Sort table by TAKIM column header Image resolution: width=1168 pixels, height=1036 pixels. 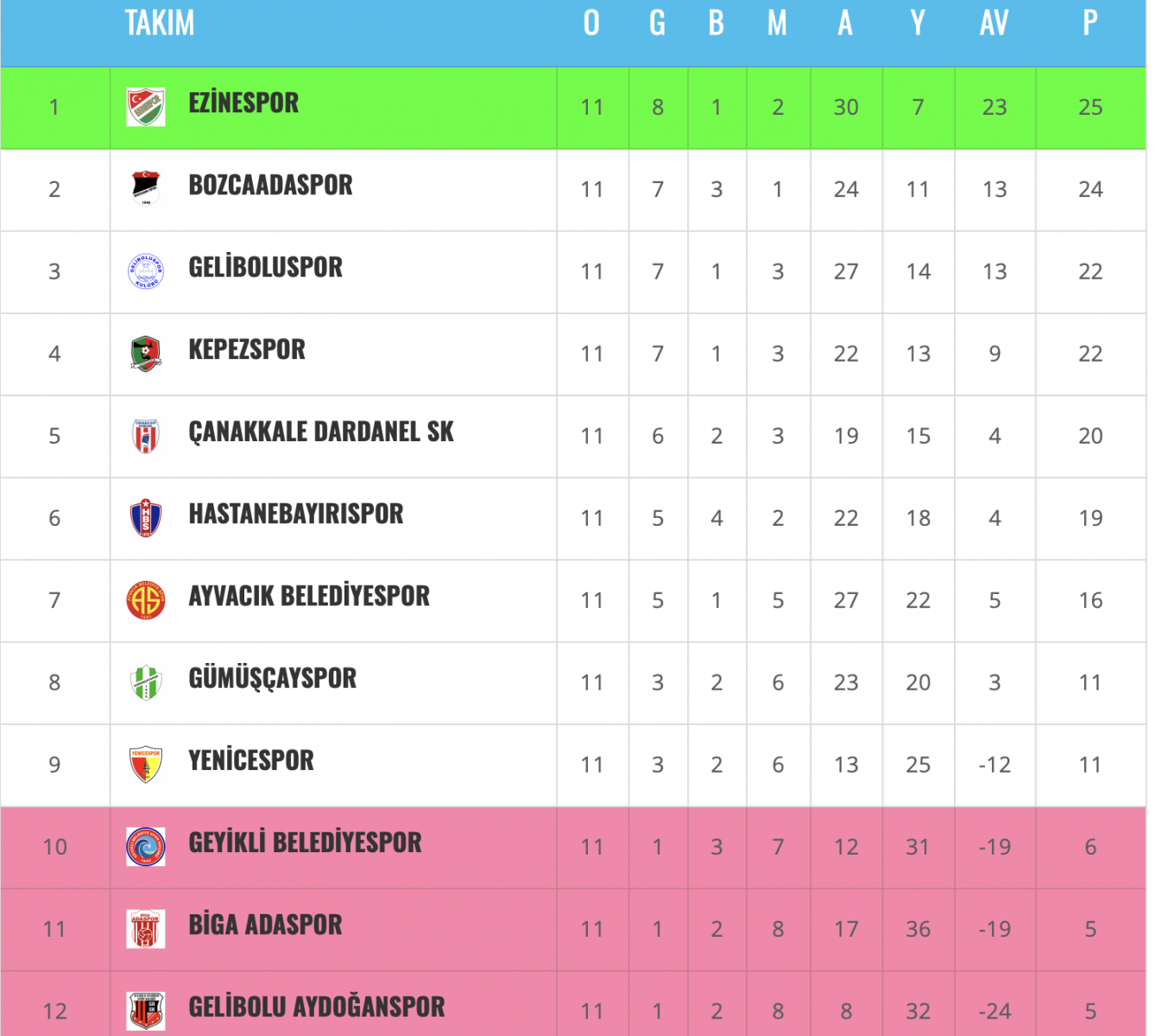[160, 23]
